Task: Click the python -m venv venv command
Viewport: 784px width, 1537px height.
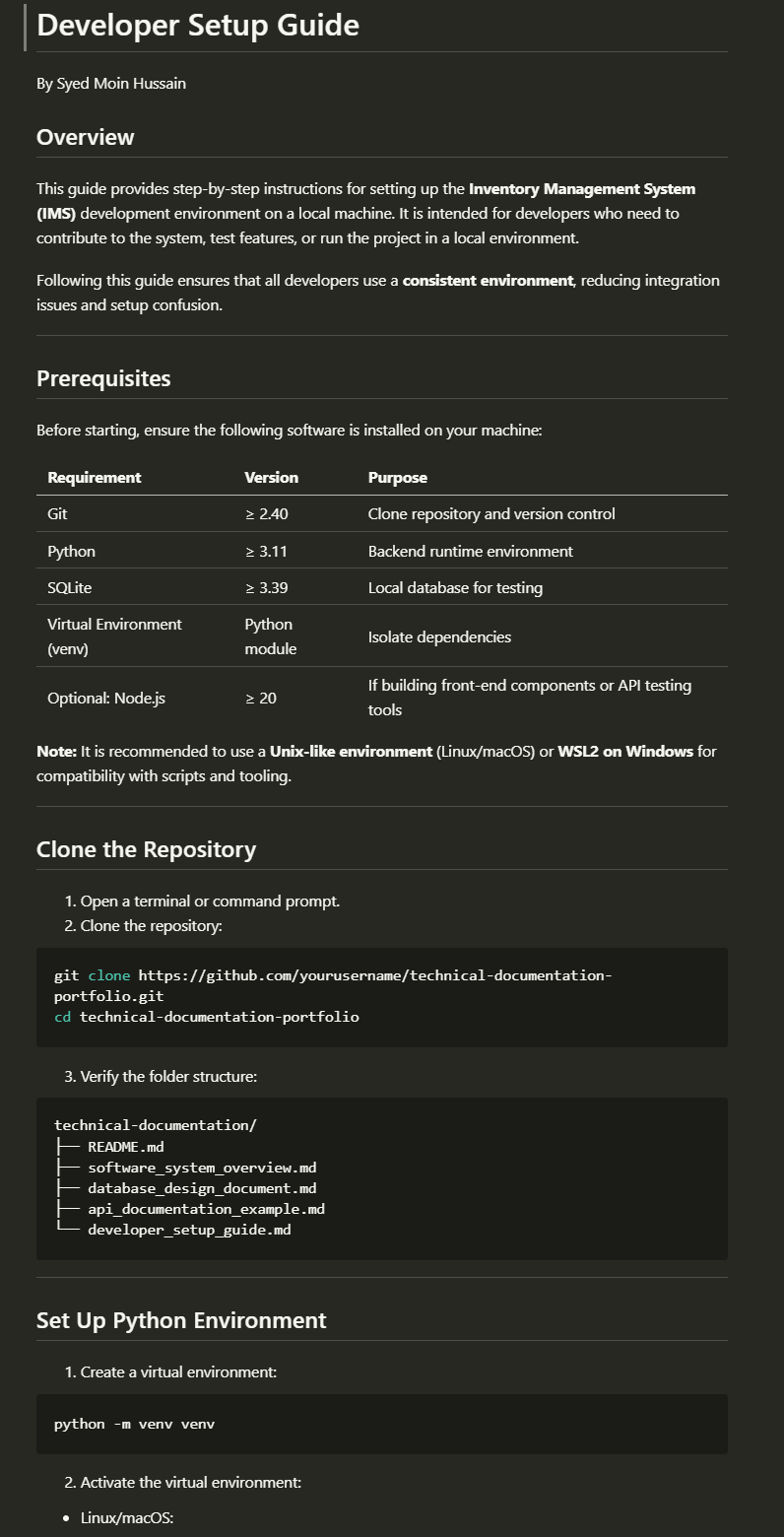Action: coord(134,1424)
